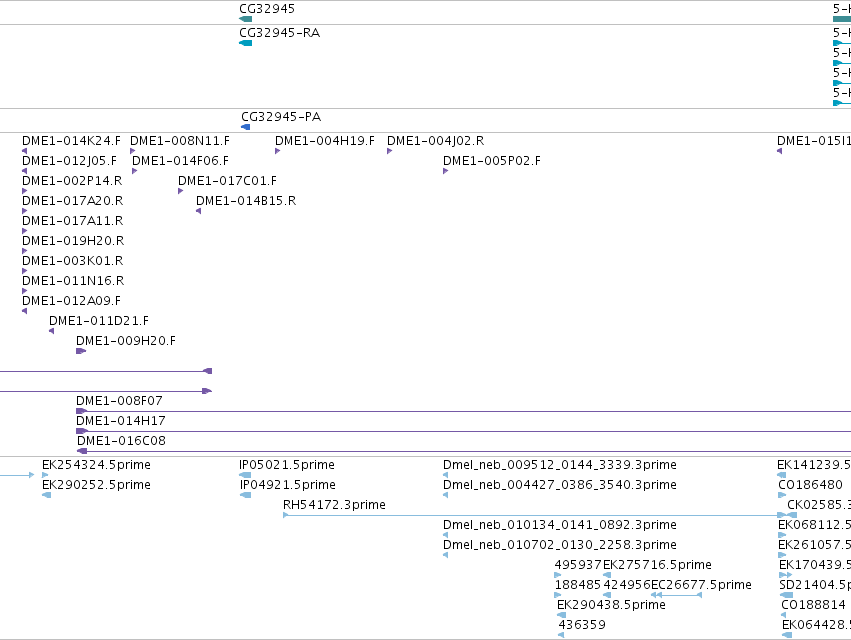
Task: Select EST EK290438.5prime
Action: (611, 605)
